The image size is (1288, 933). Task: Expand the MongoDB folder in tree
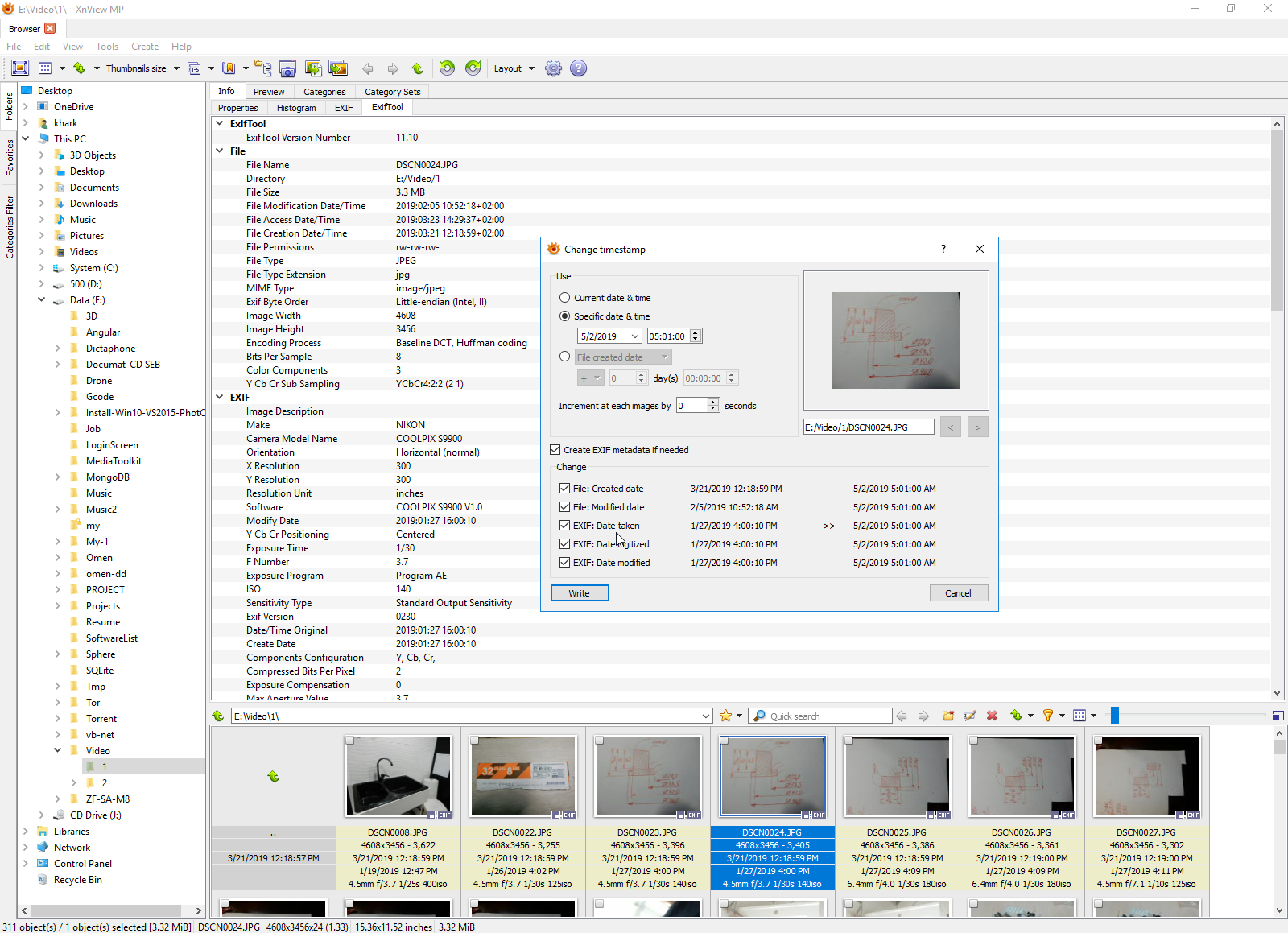tap(58, 477)
